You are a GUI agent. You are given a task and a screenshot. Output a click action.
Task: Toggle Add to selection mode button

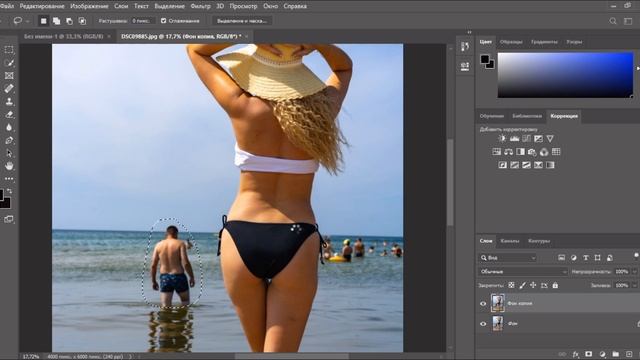tap(56, 21)
